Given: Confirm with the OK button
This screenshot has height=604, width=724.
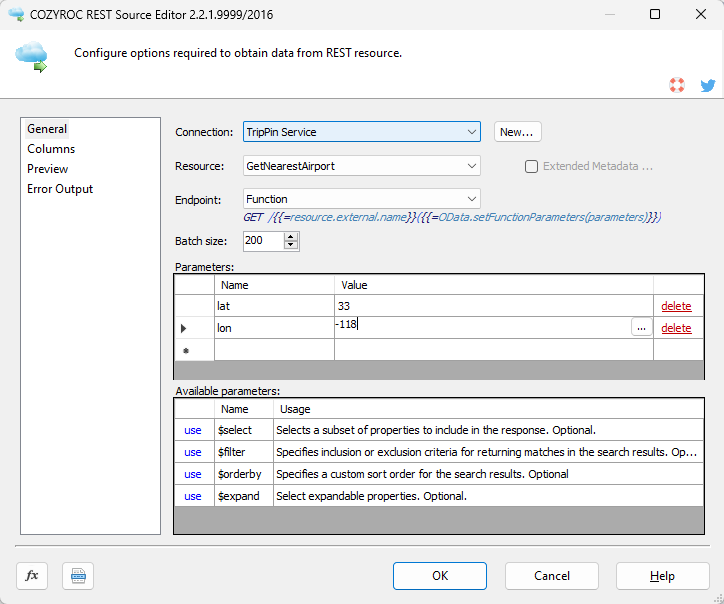Looking at the screenshot, I should point(440,576).
